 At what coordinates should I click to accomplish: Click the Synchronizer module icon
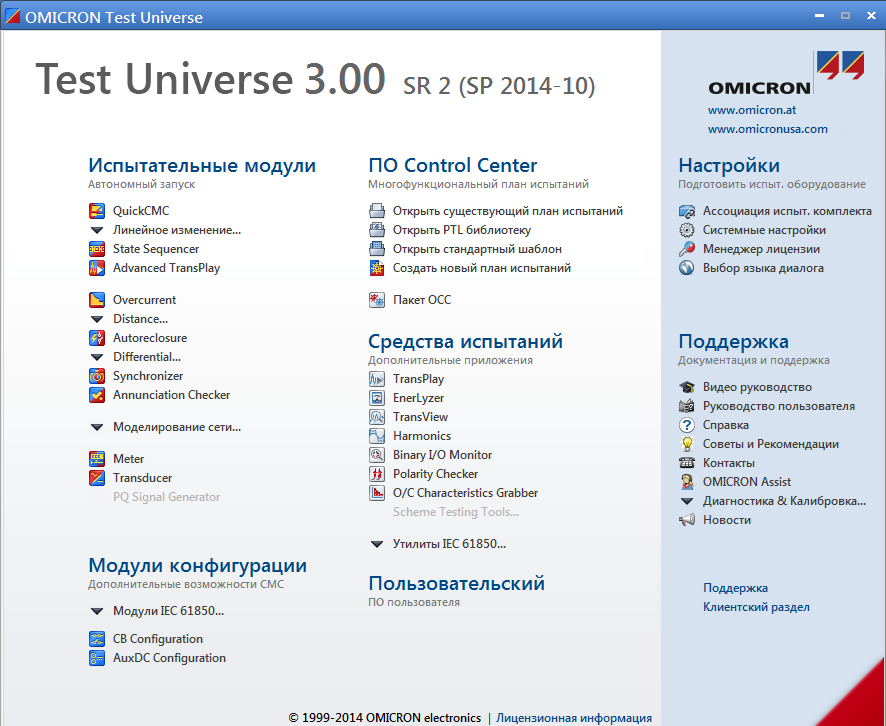pyautogui.click(x=97, y=376)
